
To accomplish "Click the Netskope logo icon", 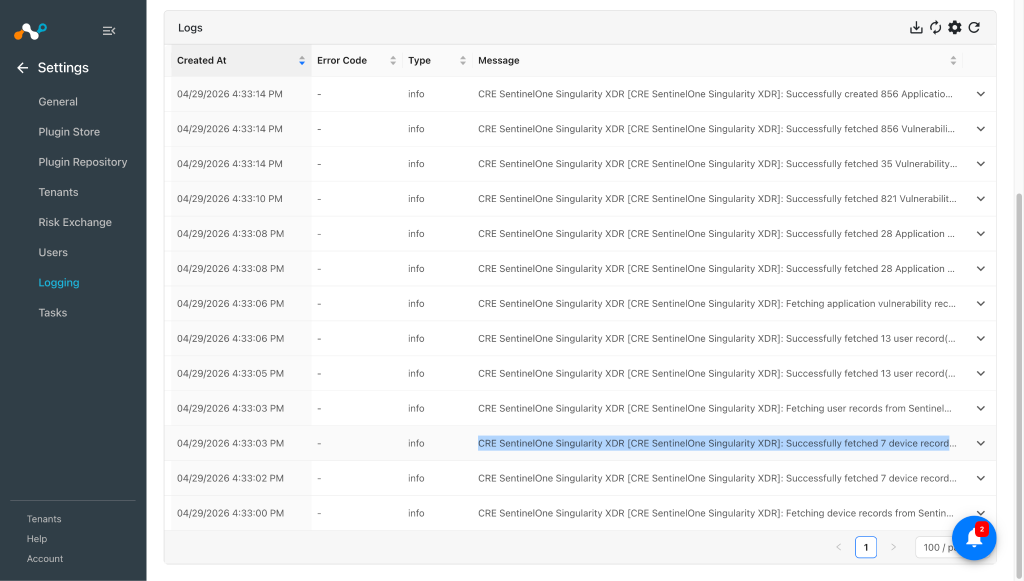I will [x=30, y=31].
